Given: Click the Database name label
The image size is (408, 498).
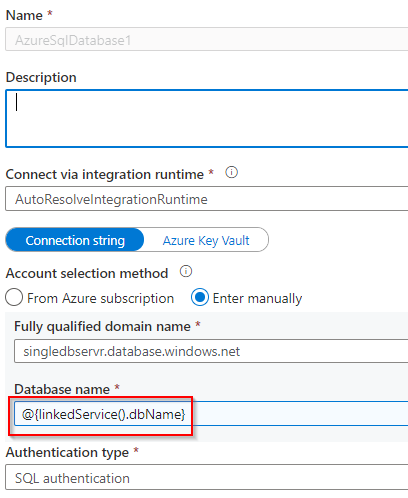Looking at the screenshot, I should click(x=62, y=389).
